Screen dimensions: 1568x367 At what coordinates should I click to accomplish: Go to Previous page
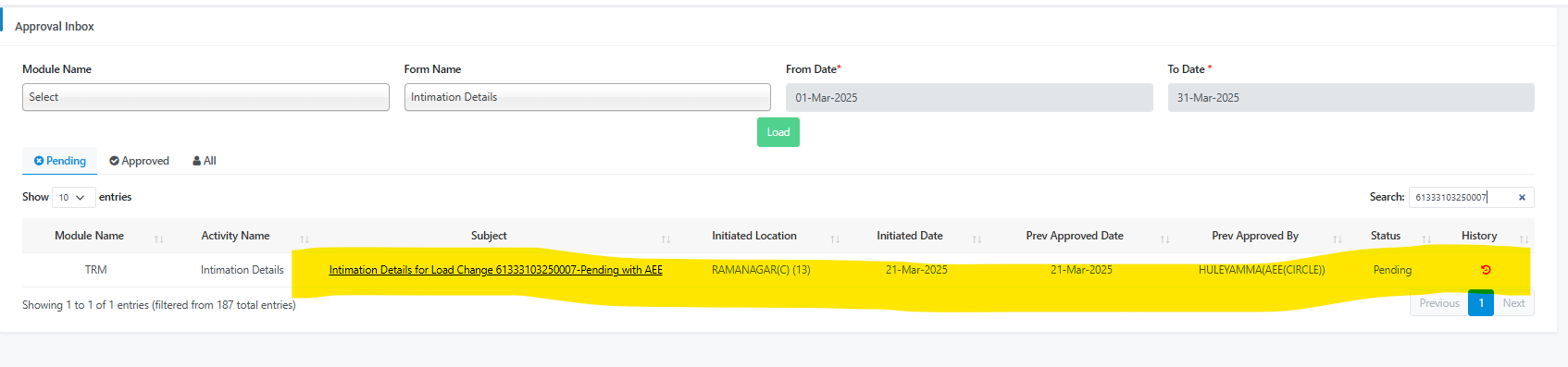coord(1439,303)
